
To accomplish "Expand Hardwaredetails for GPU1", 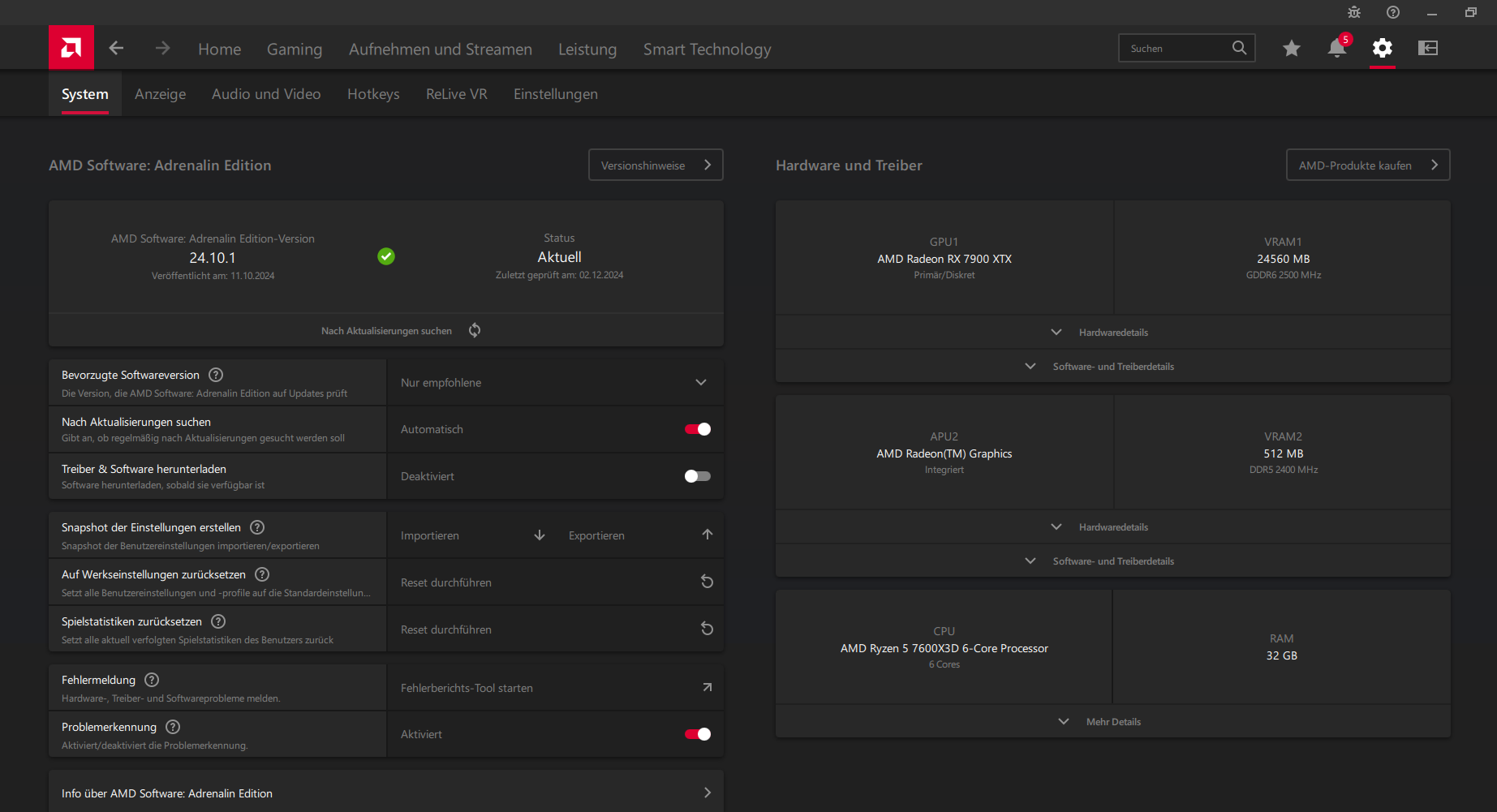I will (1113, 333).
